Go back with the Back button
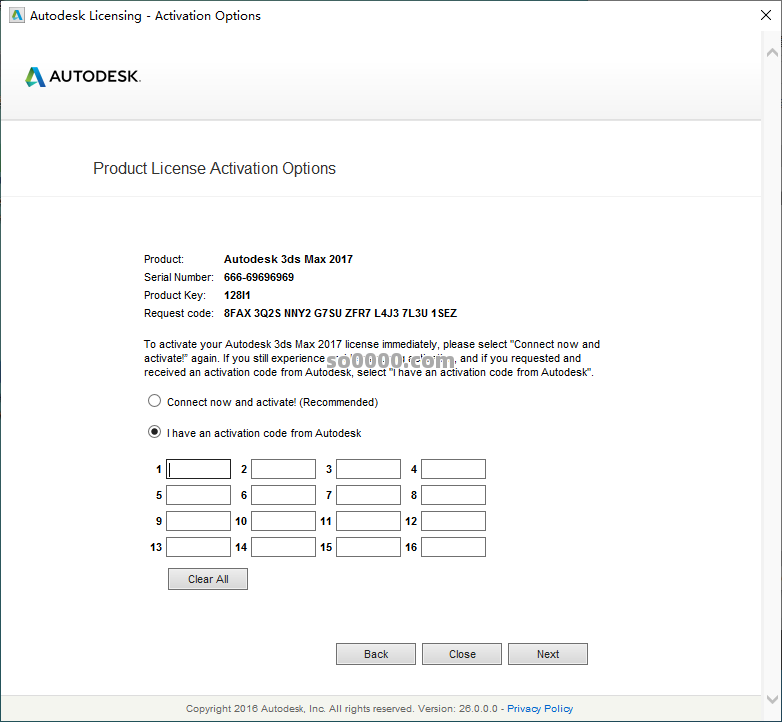The image size is (782, 722). click(376, 654)
